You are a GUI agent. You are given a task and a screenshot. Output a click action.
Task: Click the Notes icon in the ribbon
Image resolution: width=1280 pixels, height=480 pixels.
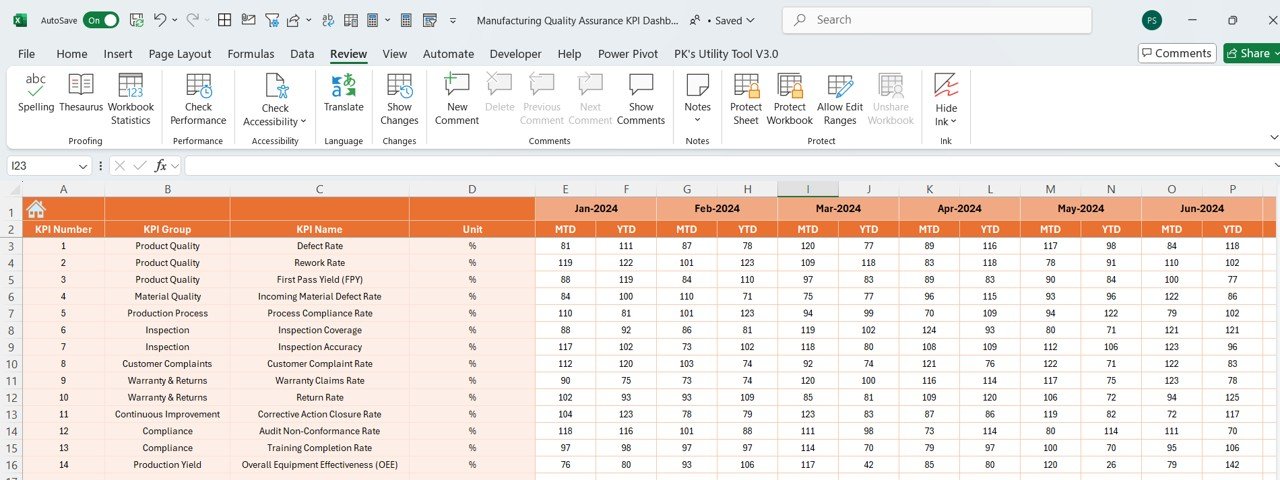tap(697, 85)
